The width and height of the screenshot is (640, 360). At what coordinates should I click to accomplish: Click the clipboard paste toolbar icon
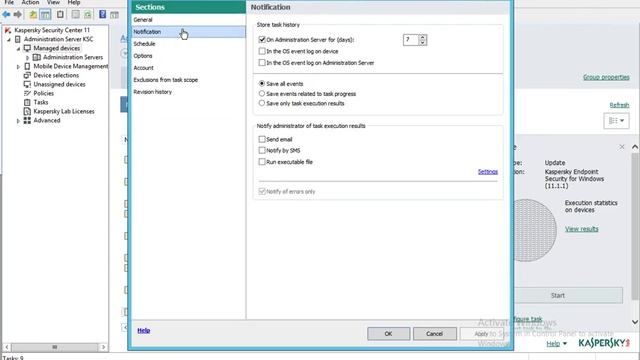click(60, 15)
